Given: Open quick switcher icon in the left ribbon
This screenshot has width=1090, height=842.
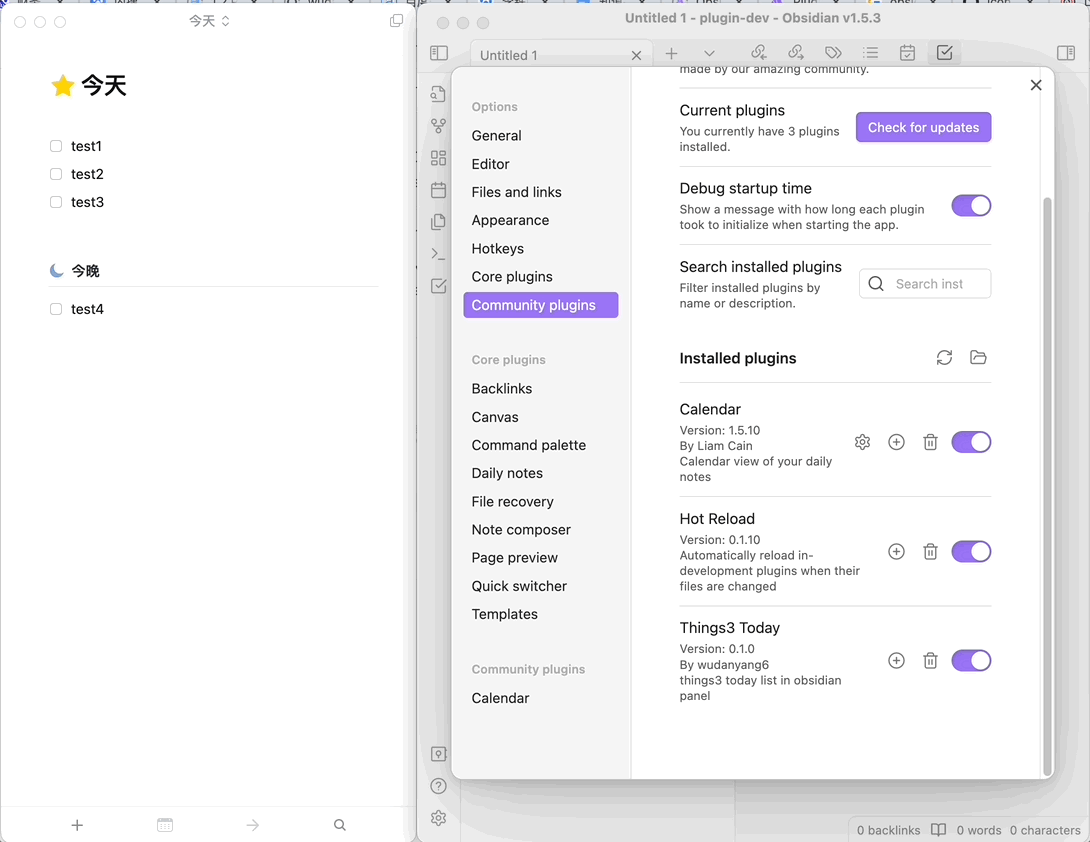Looking at the screenshot, I should pos(438,94).
